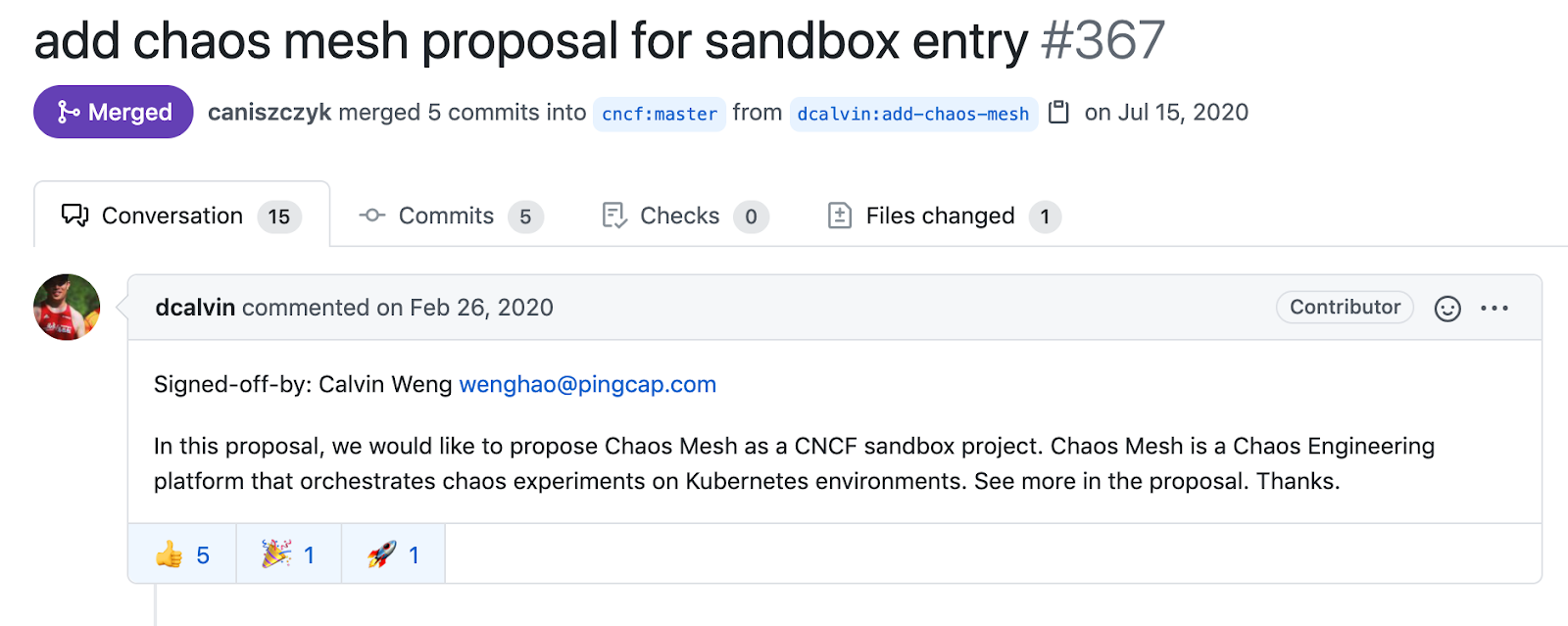Screen dimensions: 1568x626
Task: Click dcalvin's avatar picture
Action: (67, 308)
